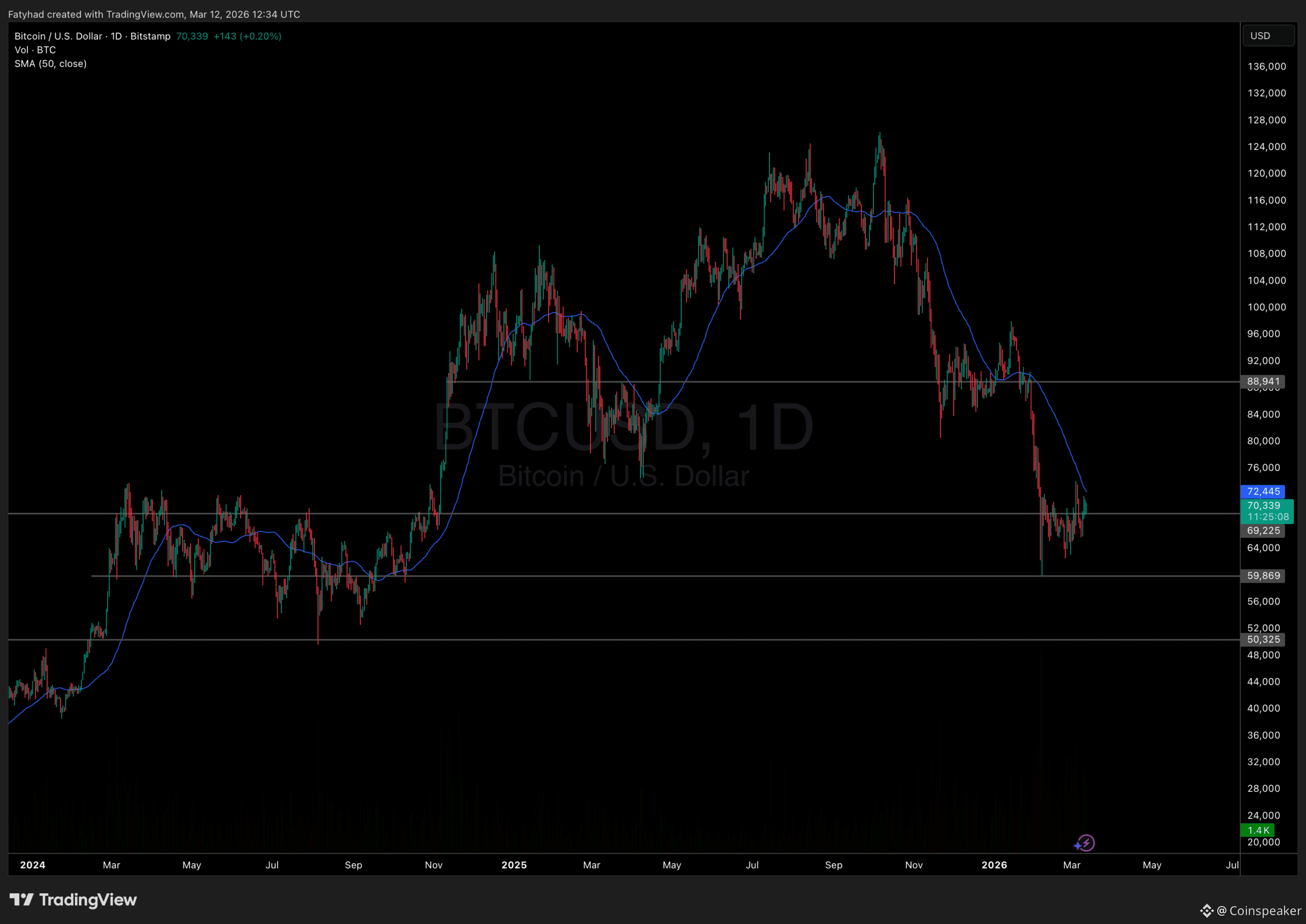Click the 2026 label on time axis

[994, 865]
